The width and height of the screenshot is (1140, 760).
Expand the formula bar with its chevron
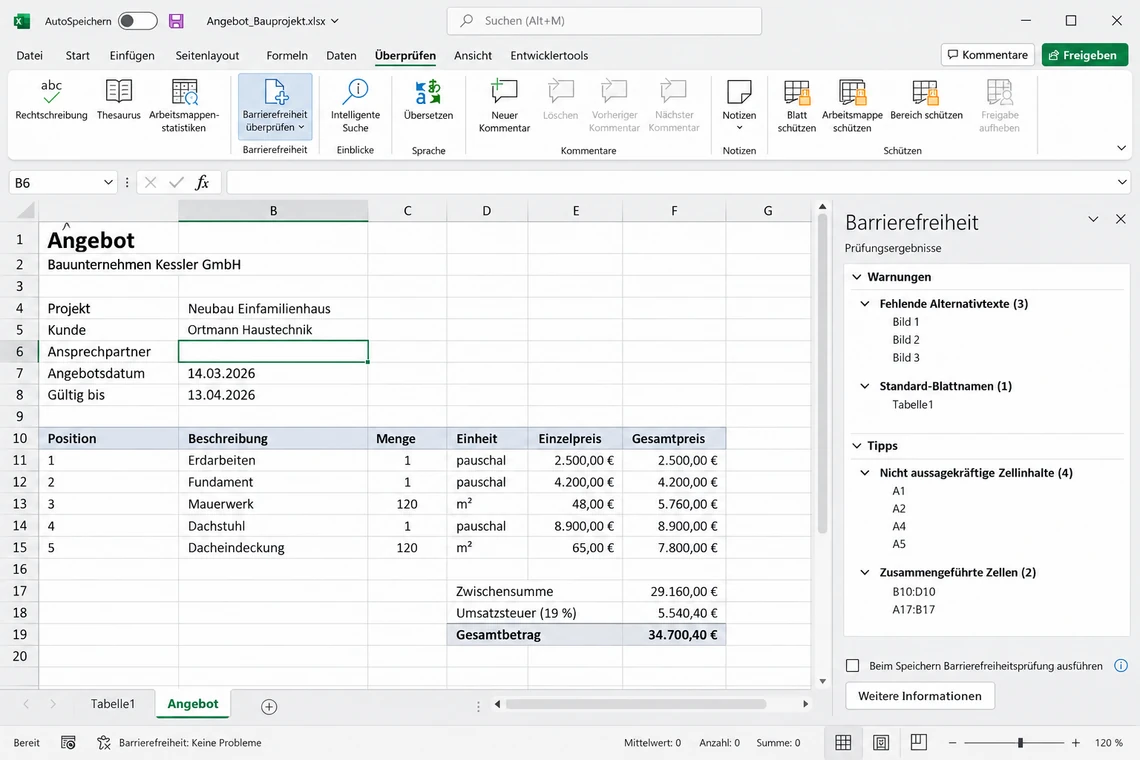pyautogui.click(x=1122, y=183)
